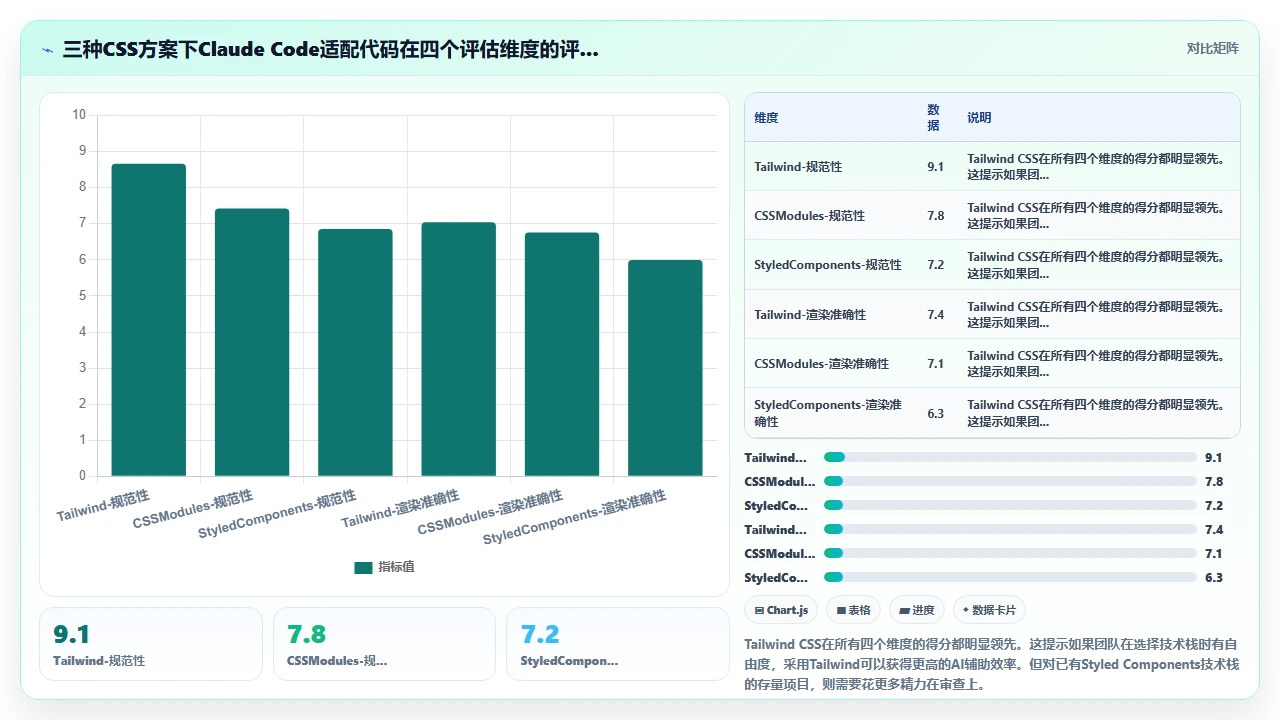Select the 数据卡片 chip
Screen dimensions: 1280x720
pyautogui.click(x=989, y=610)
